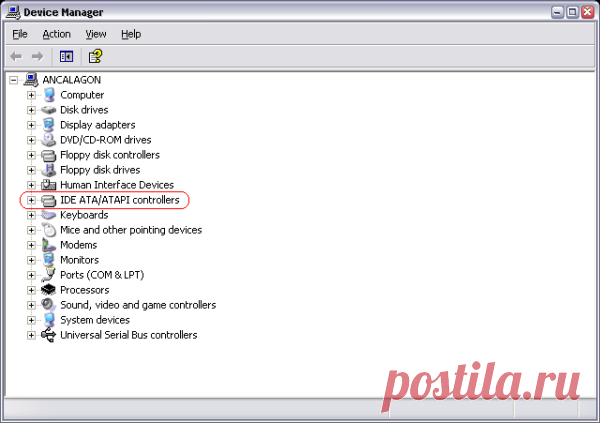
Task: Click the Floppy disk drives icon
Action: click(x=49, y=170)
